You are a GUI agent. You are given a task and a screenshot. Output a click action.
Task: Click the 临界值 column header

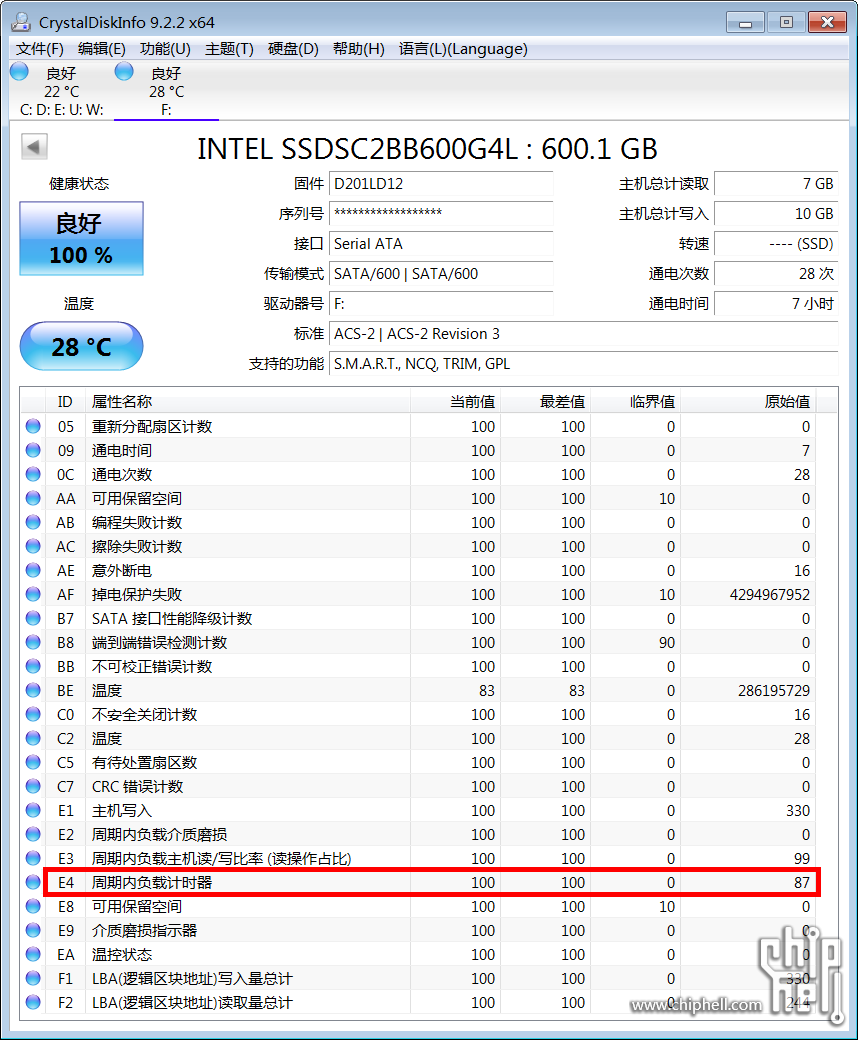[x=636, y=401]
